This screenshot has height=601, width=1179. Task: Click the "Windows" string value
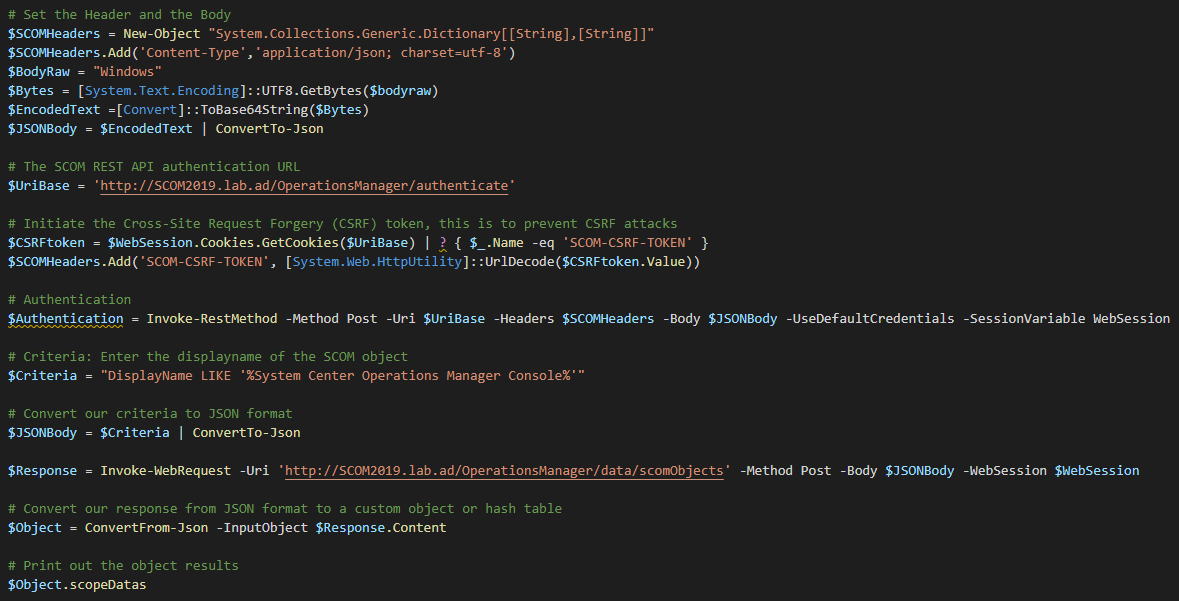coord(128,71)
